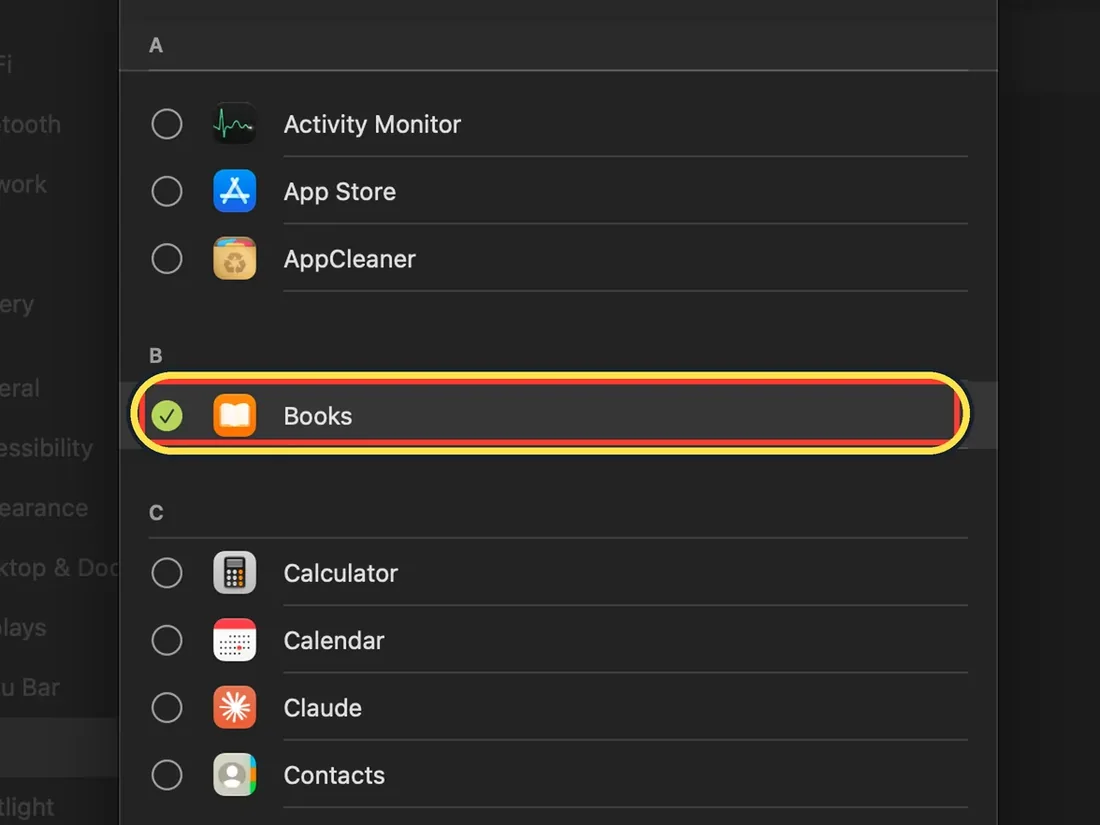Open Spotlight in the settings sidebar
This screenshot has height=825, width=1100.
27,807
